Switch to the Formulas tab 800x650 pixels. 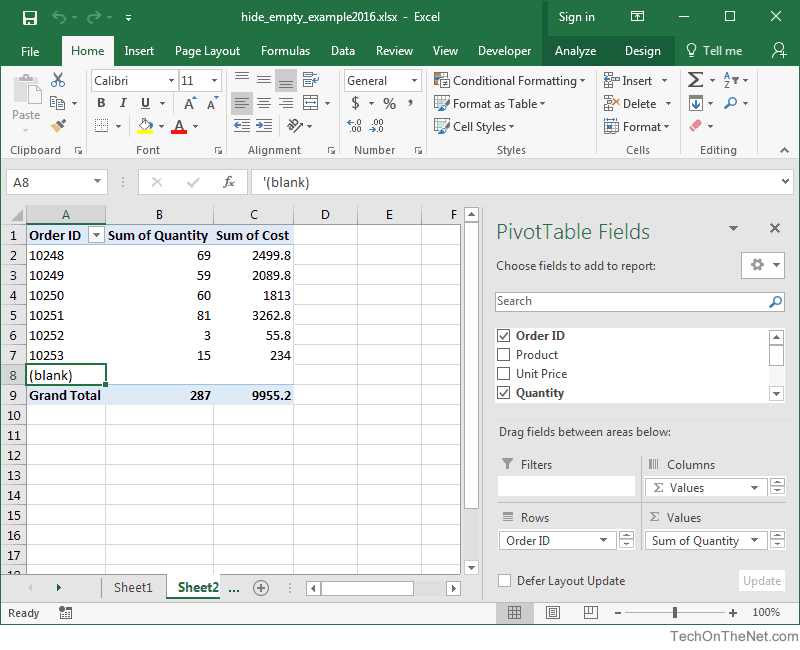click(285, 51)
